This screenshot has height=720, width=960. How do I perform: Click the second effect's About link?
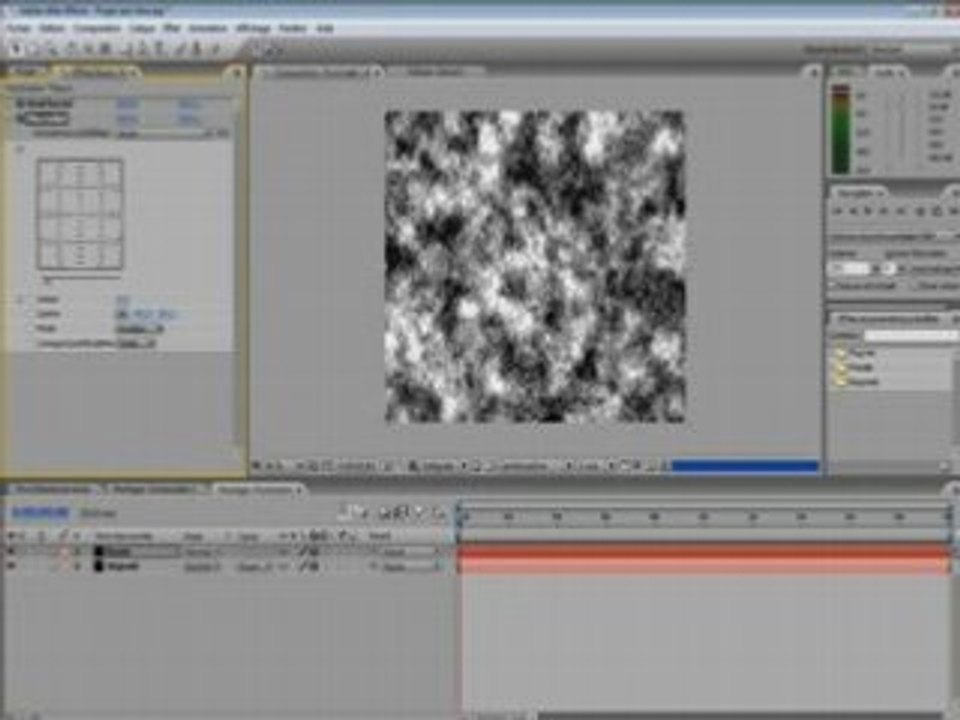(x=189, y=118)
